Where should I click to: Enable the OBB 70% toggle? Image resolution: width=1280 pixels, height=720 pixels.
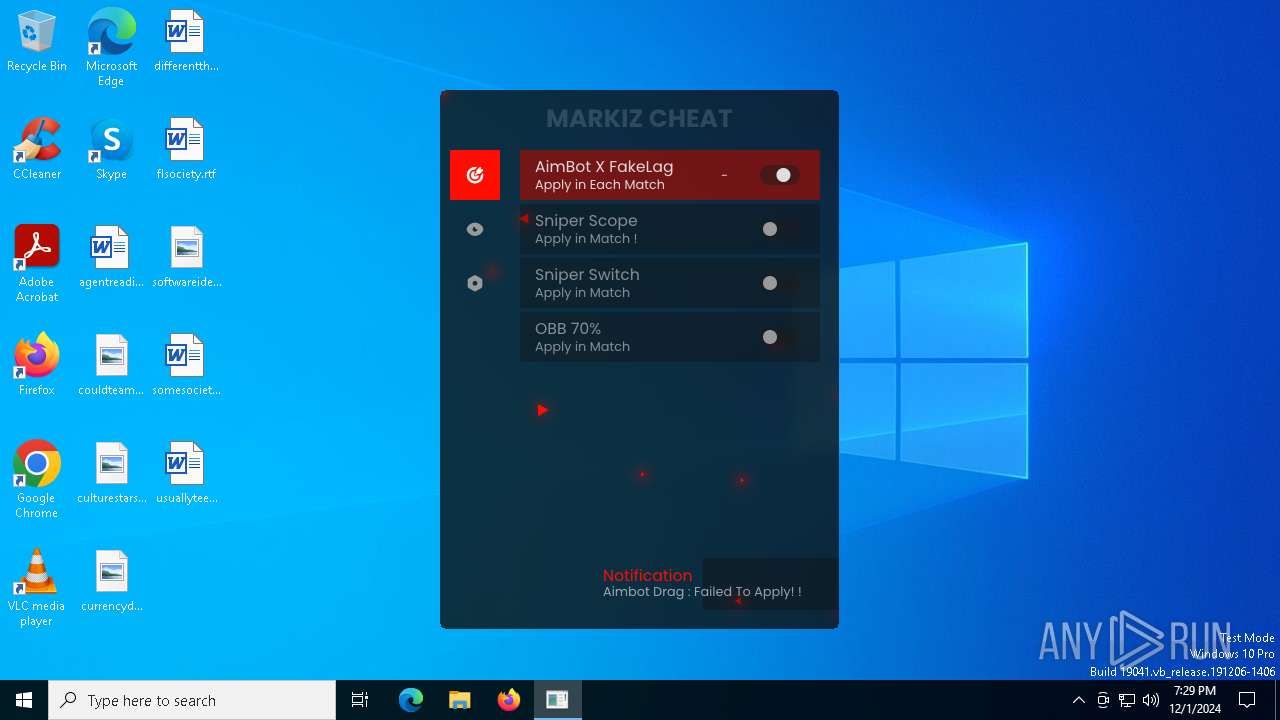[x=779, y=337]
